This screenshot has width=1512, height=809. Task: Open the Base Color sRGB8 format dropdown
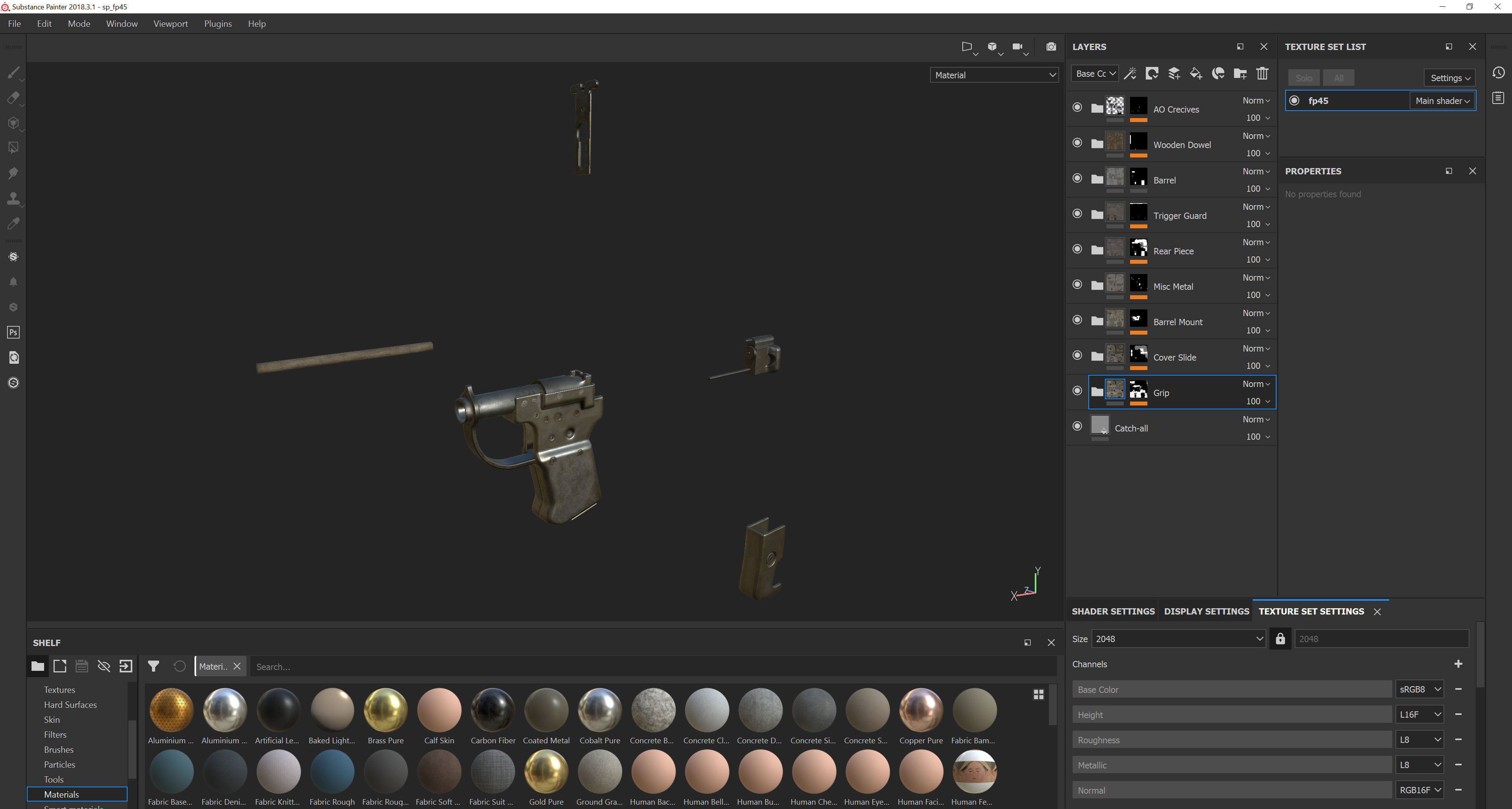pos(1420,689)
